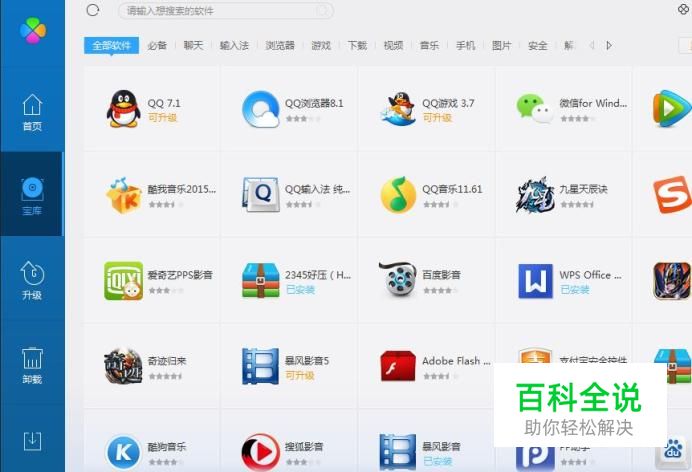Click the software search input field
Viewport: 692px width, 472px height.
coord(226,11)
